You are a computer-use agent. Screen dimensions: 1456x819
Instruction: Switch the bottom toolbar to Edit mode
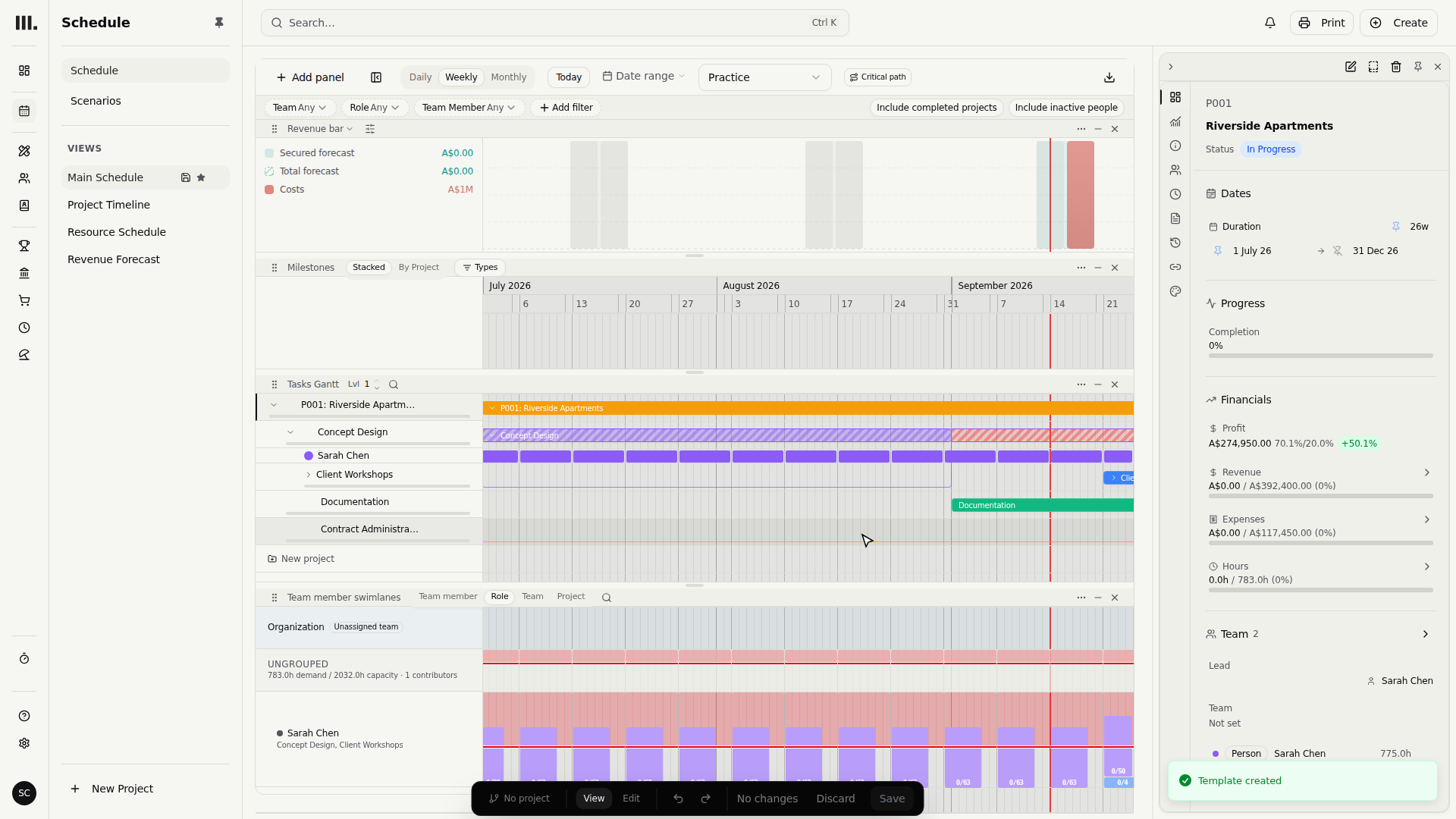[x=631, y=799]
